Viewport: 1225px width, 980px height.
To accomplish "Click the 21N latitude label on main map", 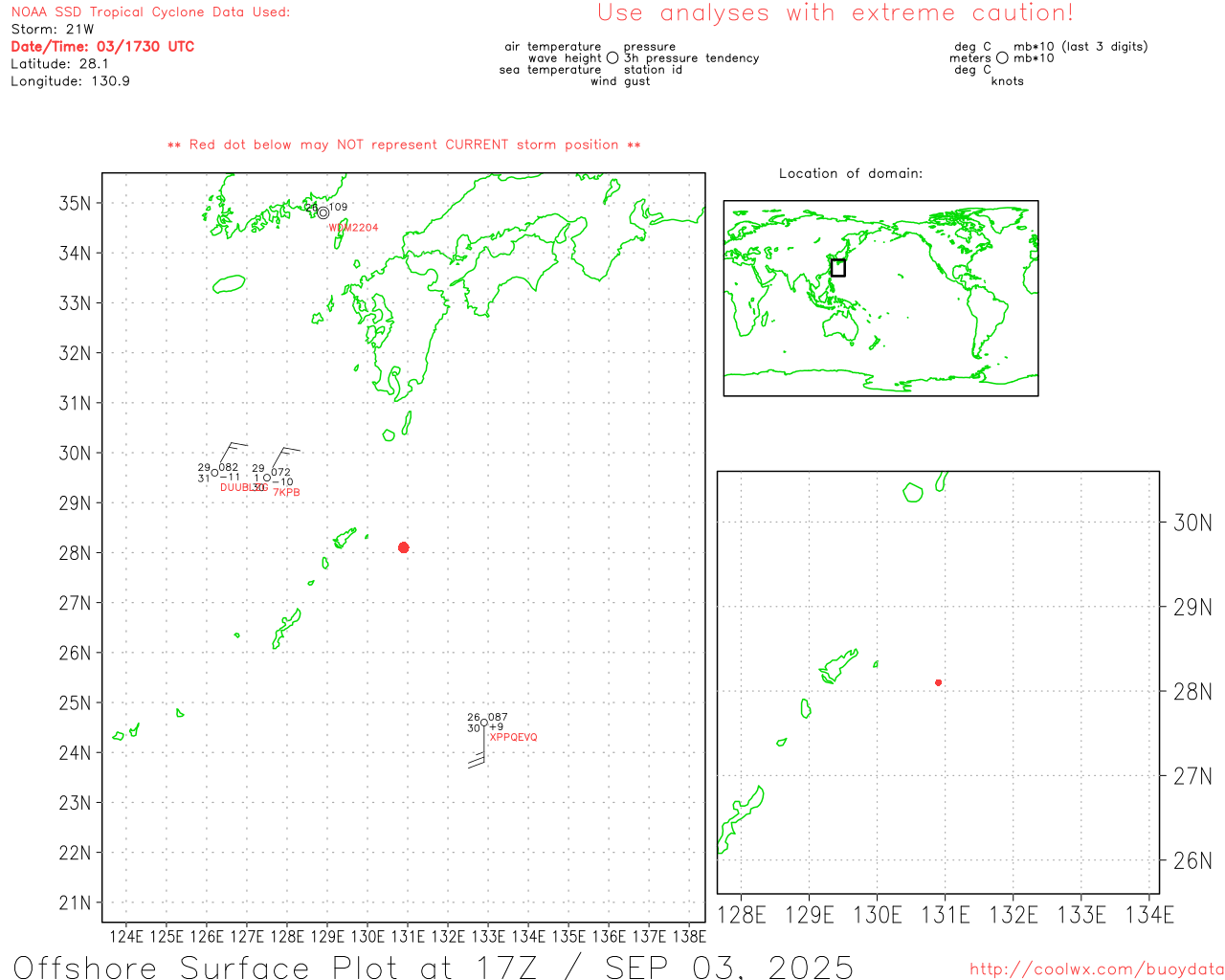I will (76, 902).
